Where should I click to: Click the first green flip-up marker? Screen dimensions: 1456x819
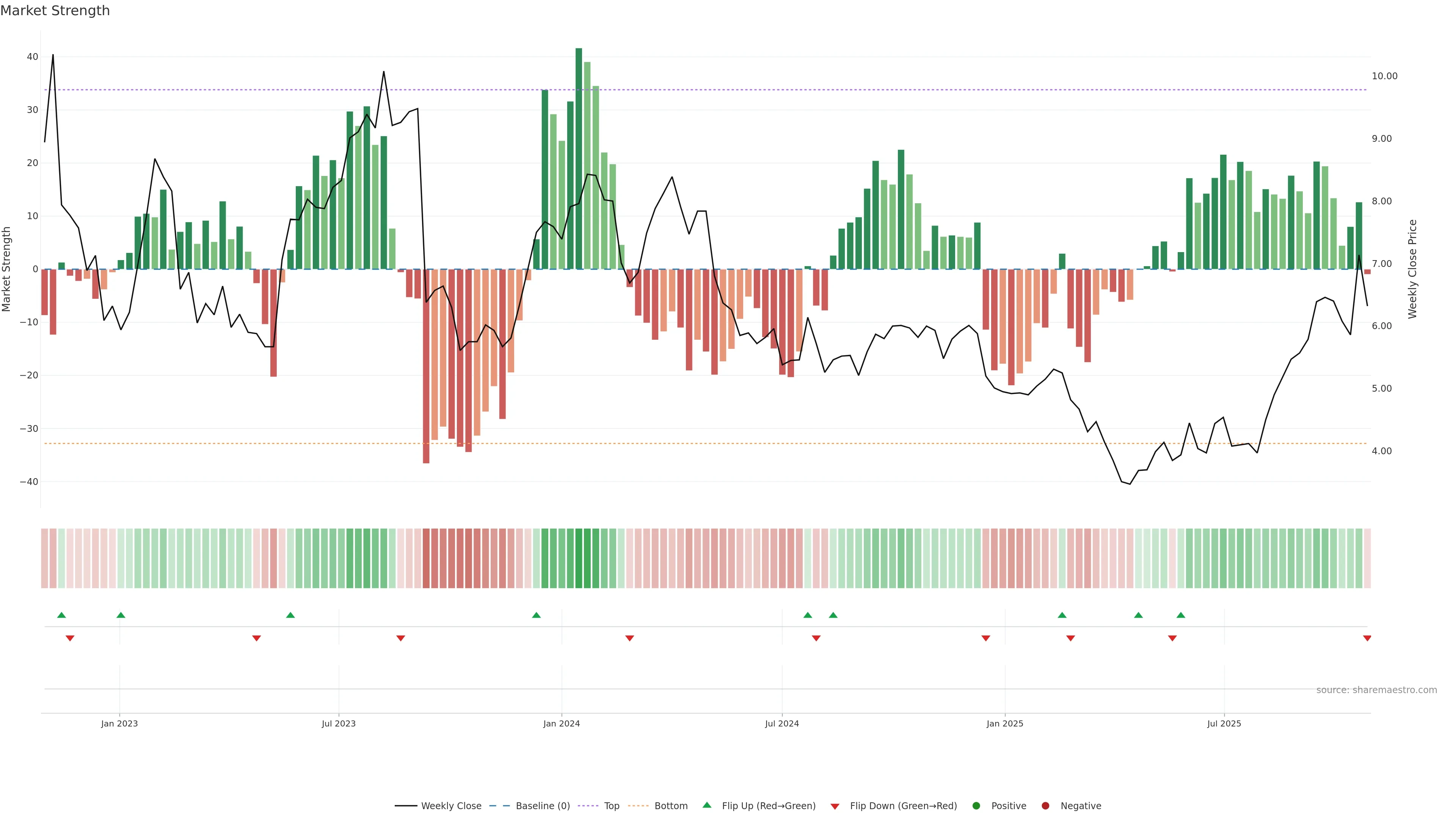(61, 615)
